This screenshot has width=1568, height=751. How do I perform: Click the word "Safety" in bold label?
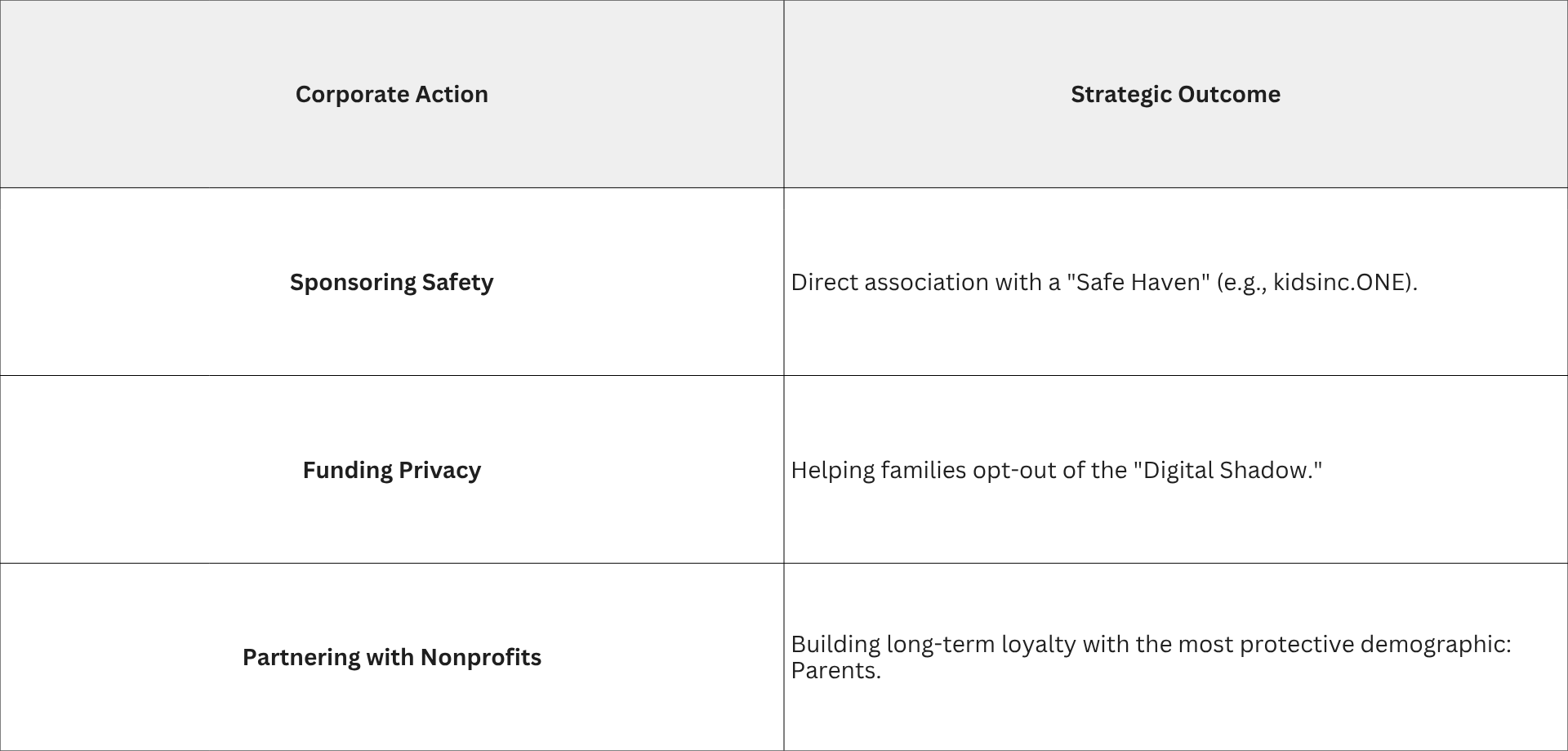[x=457, y=282]
